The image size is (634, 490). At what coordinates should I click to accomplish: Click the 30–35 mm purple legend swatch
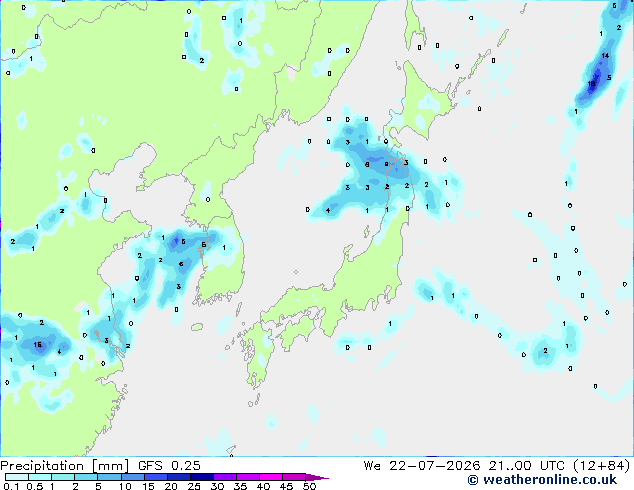pyautogui.click(x=225, y=477)
